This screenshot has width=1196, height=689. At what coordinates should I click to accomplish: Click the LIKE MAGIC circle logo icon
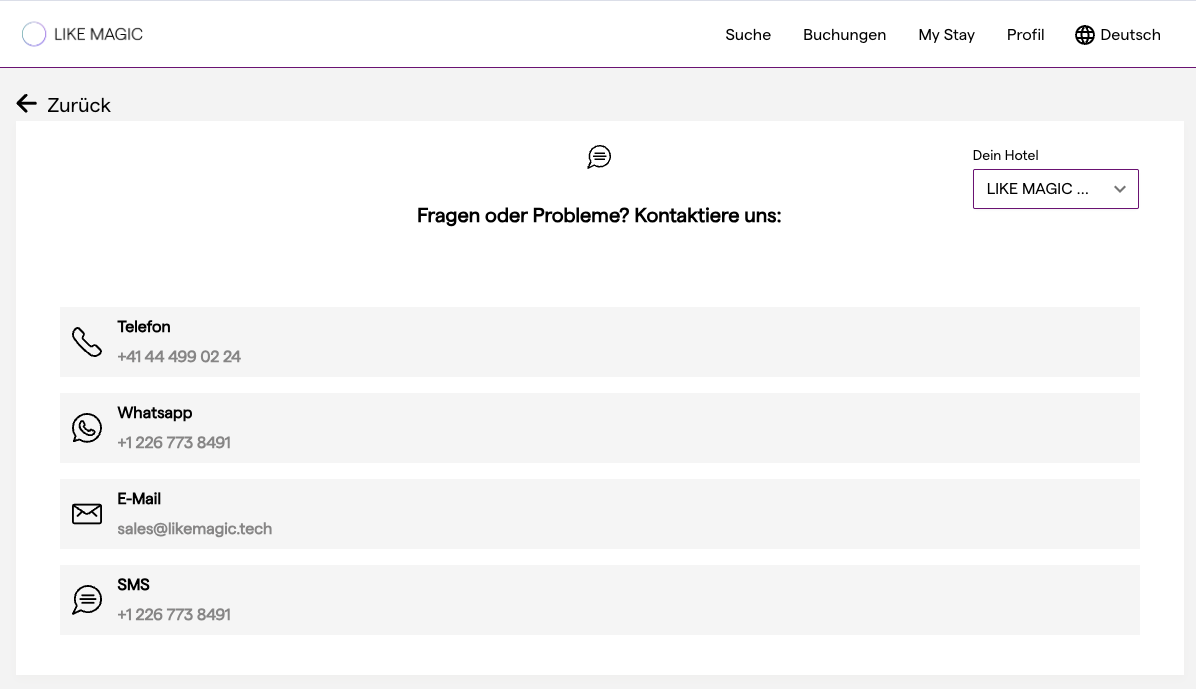coord(34,35)
